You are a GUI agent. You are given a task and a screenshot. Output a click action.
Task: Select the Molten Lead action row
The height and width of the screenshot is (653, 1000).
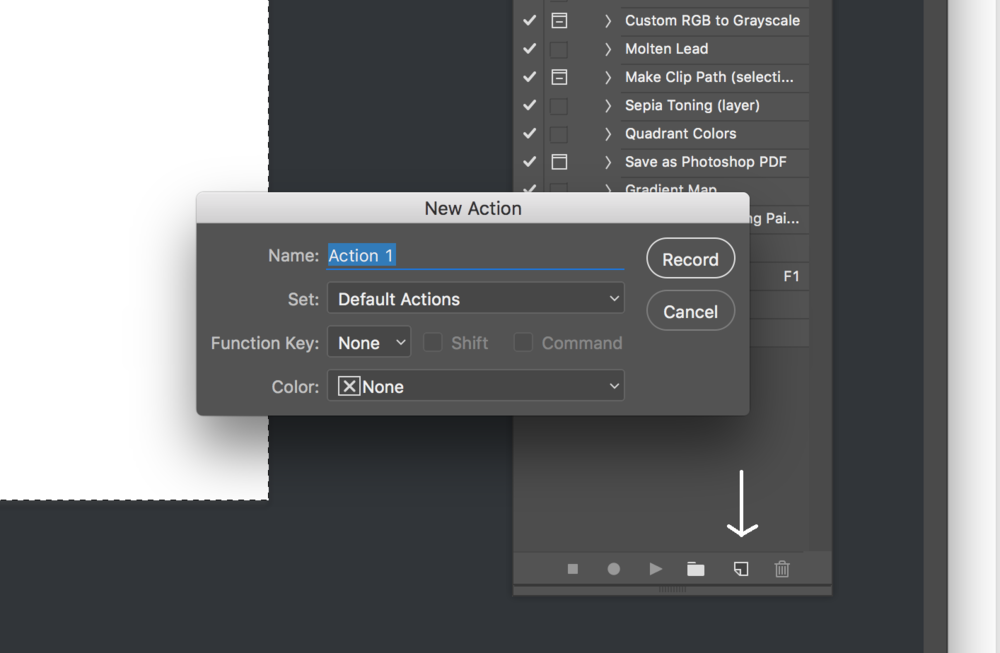[x=700, y=49]
